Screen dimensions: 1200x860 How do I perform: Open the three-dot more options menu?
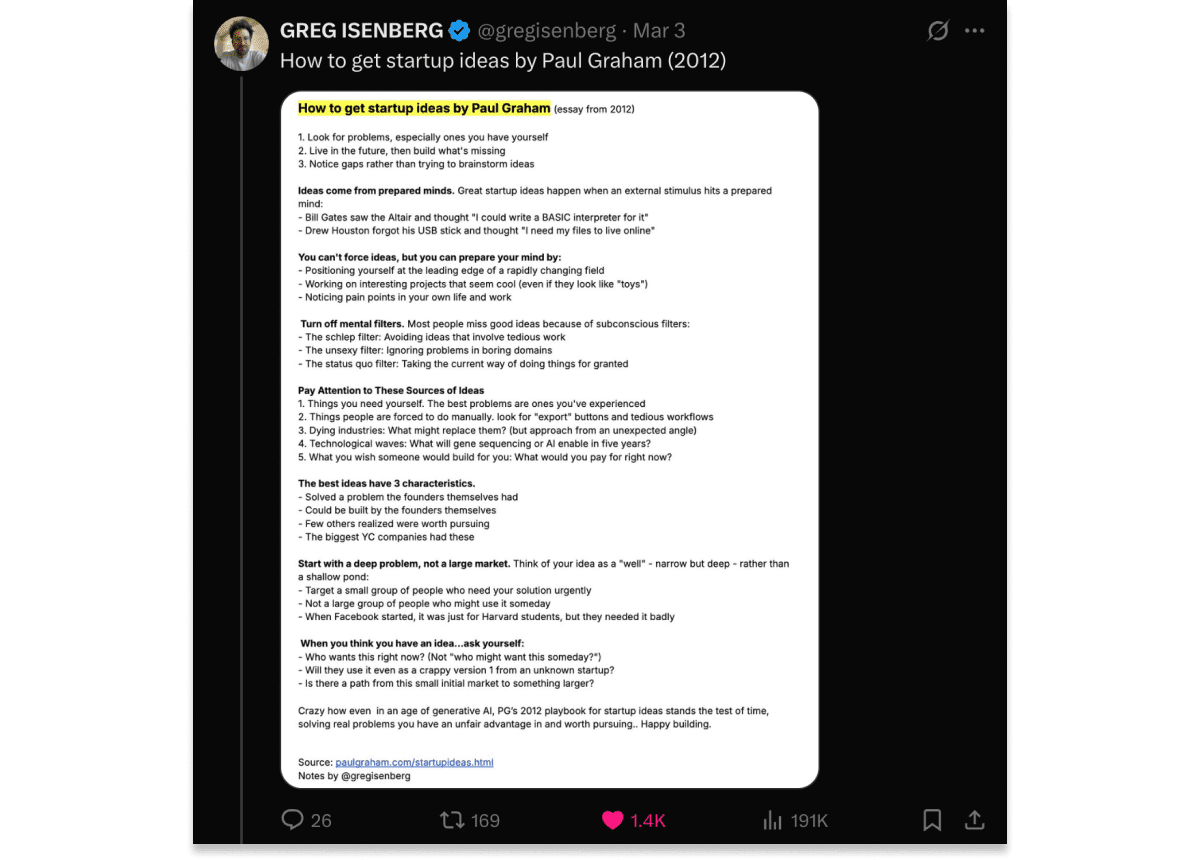click(x=975, y=31)
